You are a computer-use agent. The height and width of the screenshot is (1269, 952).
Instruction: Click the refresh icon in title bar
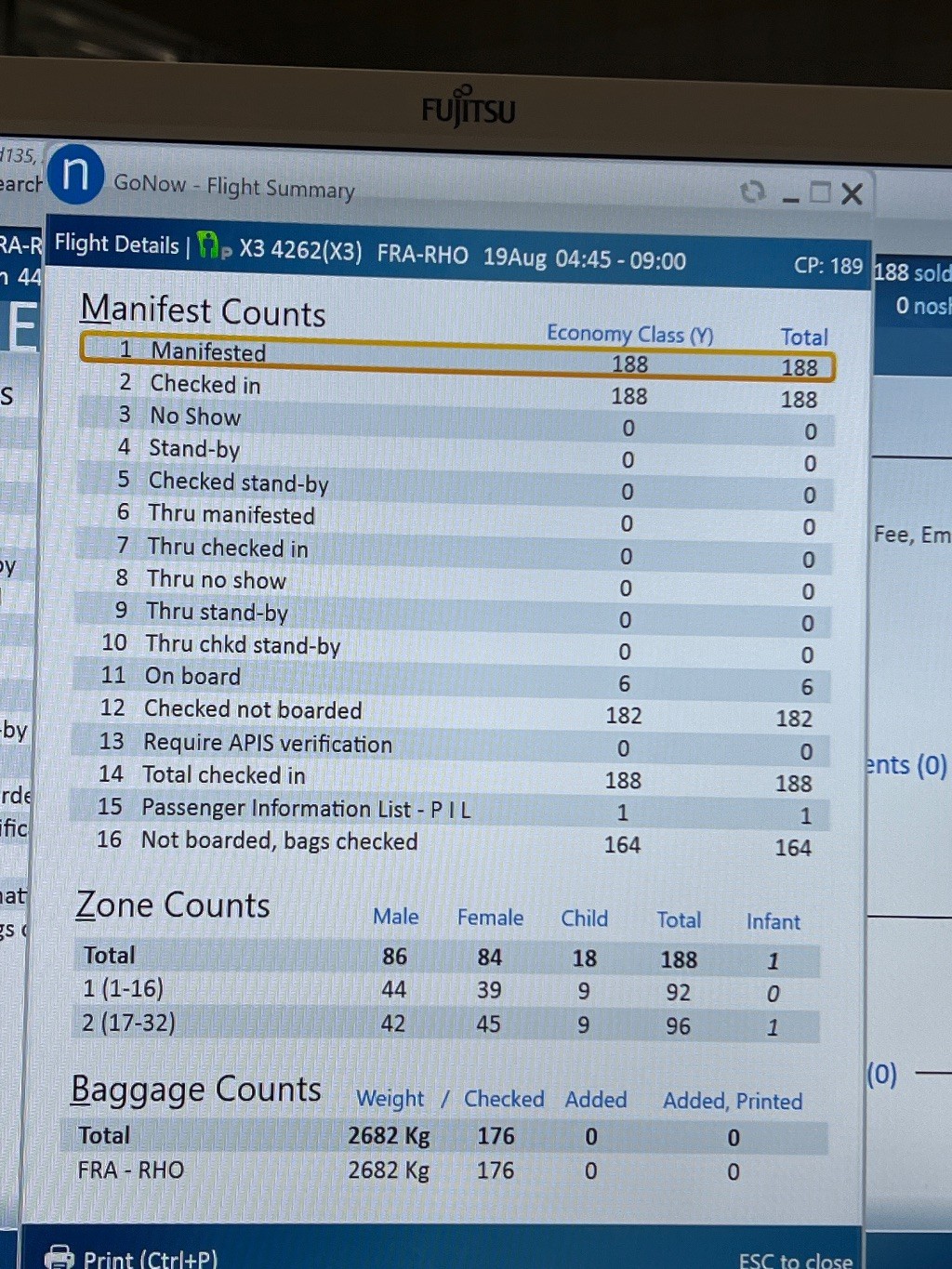click(752, 192)
